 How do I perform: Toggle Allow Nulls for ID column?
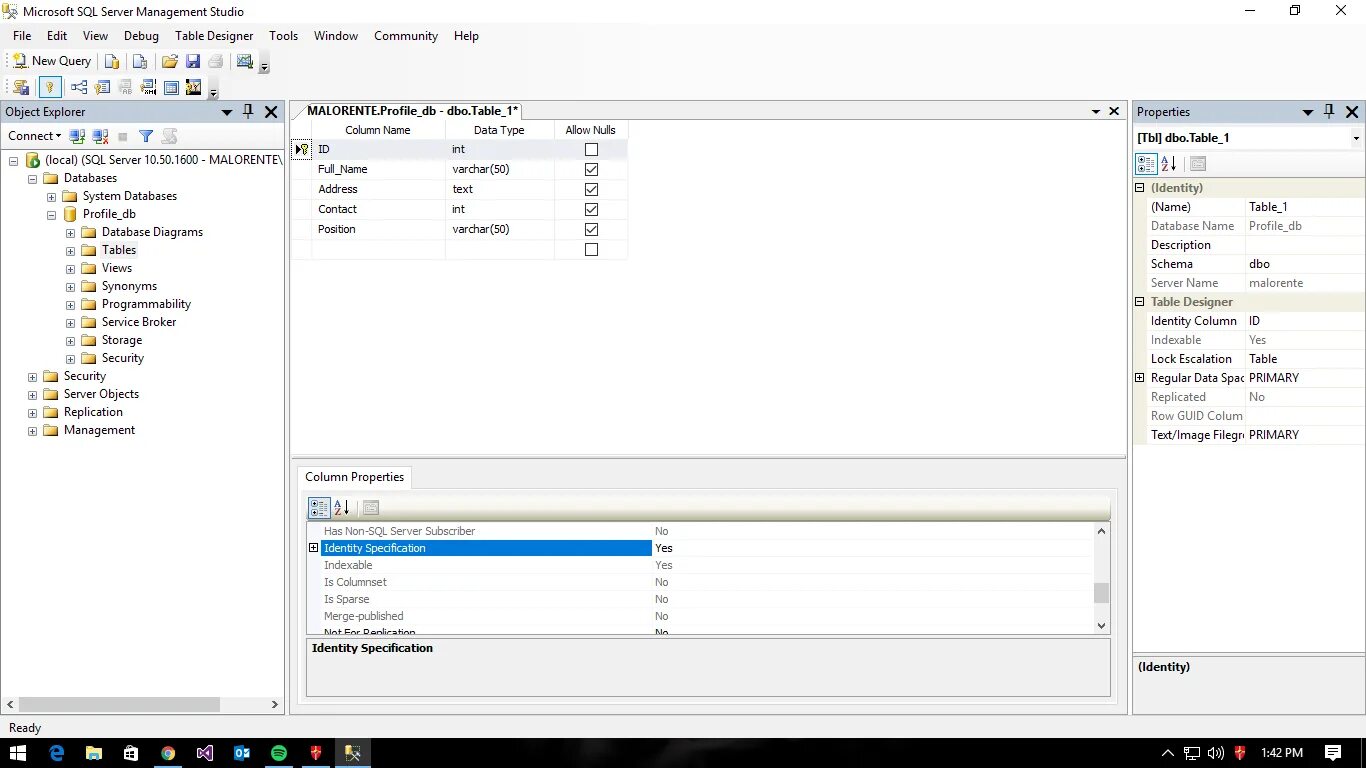click(591, 150)
